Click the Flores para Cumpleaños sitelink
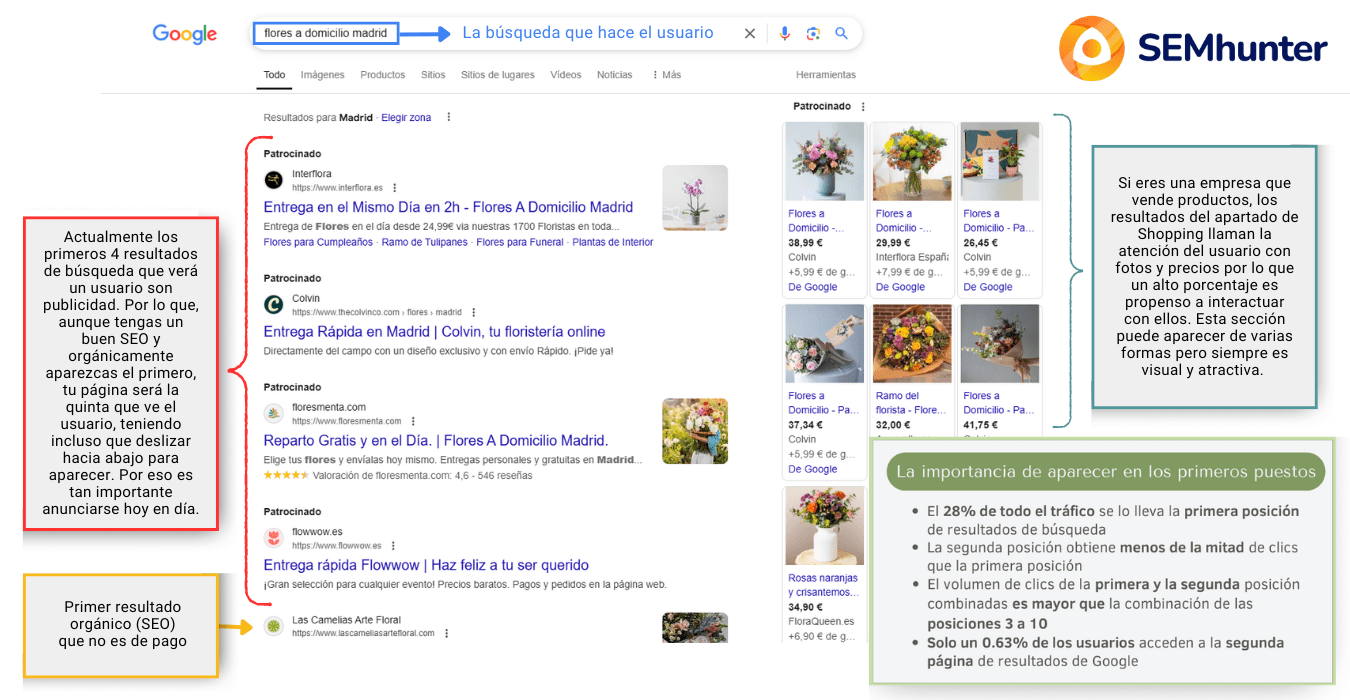This screenshot has width=1350, height=700. 318,242
